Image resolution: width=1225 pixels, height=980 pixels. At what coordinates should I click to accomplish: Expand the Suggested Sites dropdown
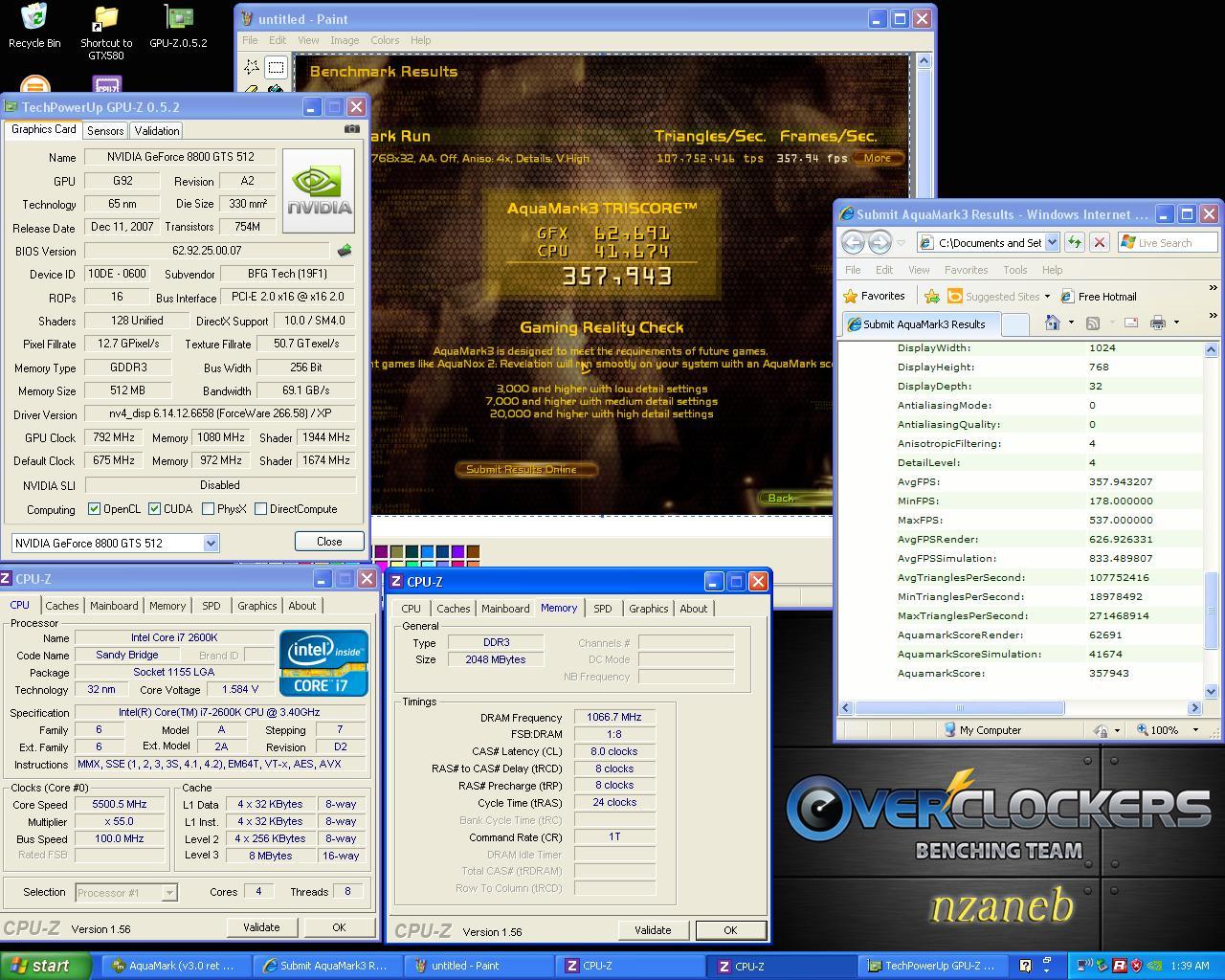[x=1047, y=297]
